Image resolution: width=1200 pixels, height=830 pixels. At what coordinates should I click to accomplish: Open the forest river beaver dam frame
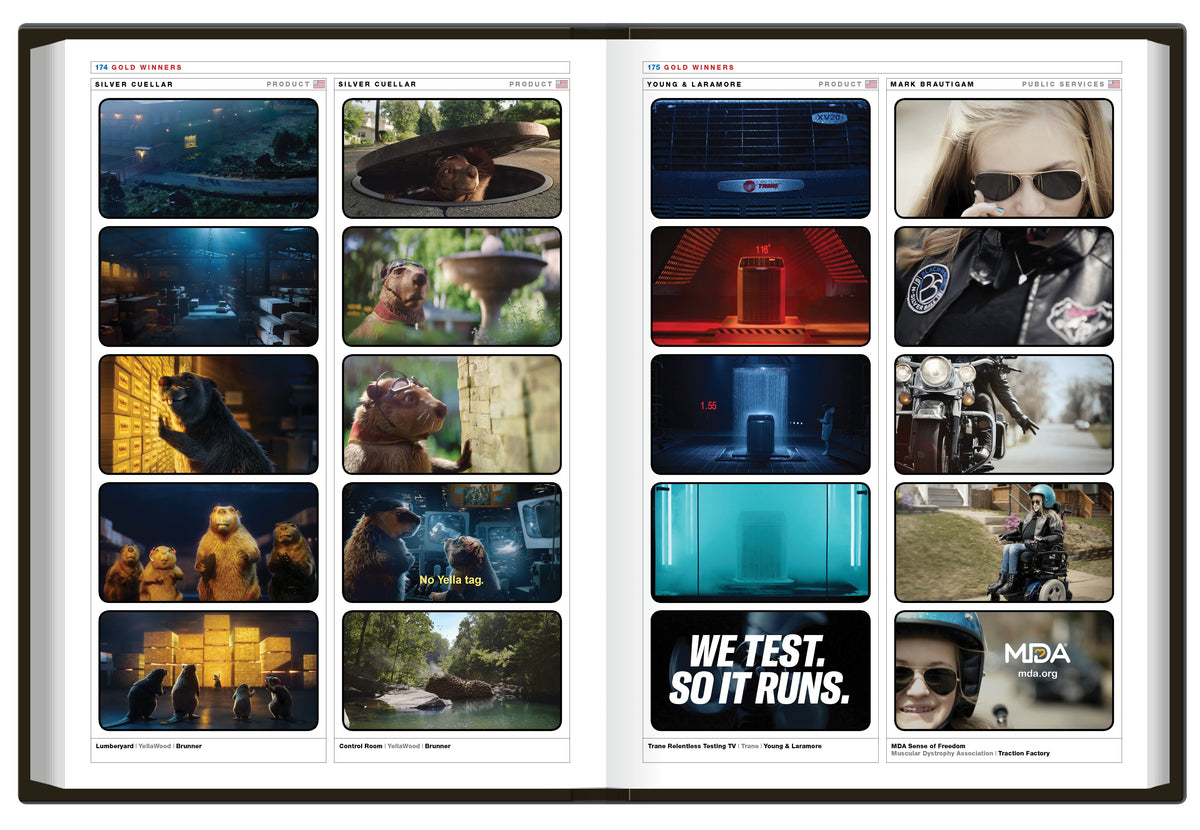click(x=452, y=670)
